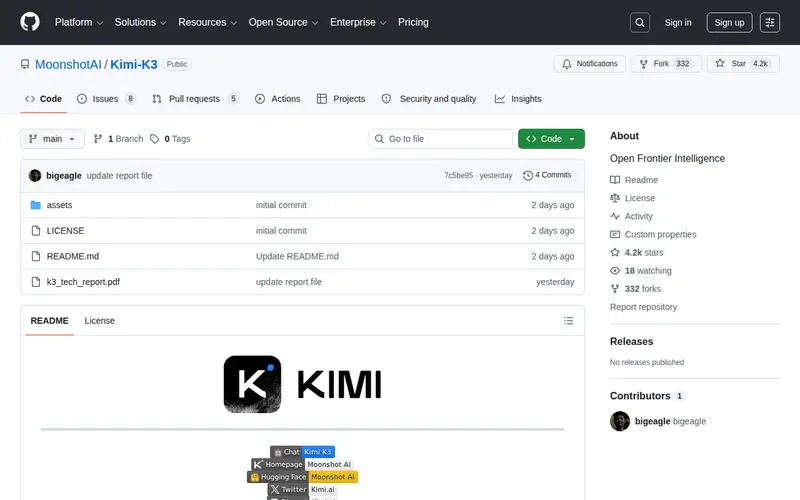The width and height of the screenshot is (800, 500).
Task: Switch to the Projects tab
Action: pos(341,99)
